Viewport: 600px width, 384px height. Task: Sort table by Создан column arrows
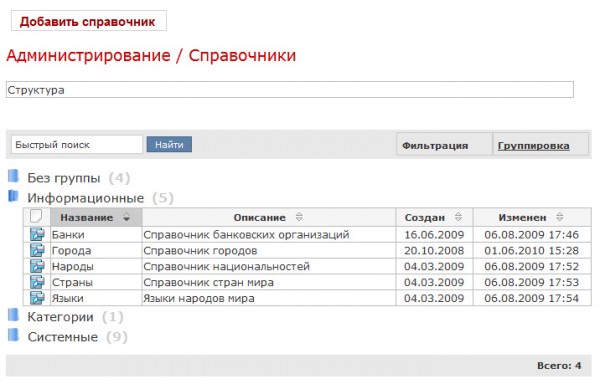point(458,217)
